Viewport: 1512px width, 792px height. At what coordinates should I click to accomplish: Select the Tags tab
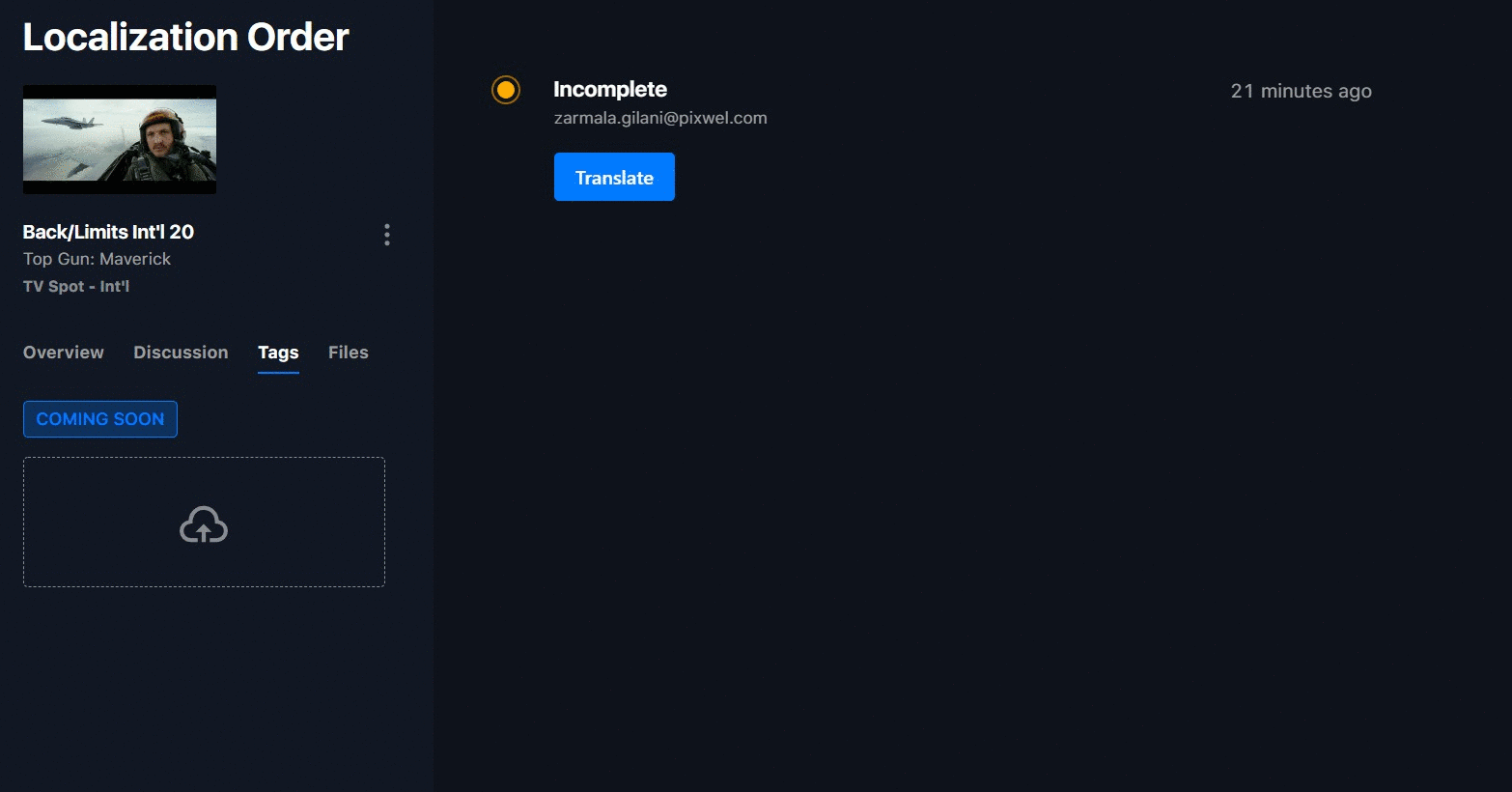click(x=278, y=353)
